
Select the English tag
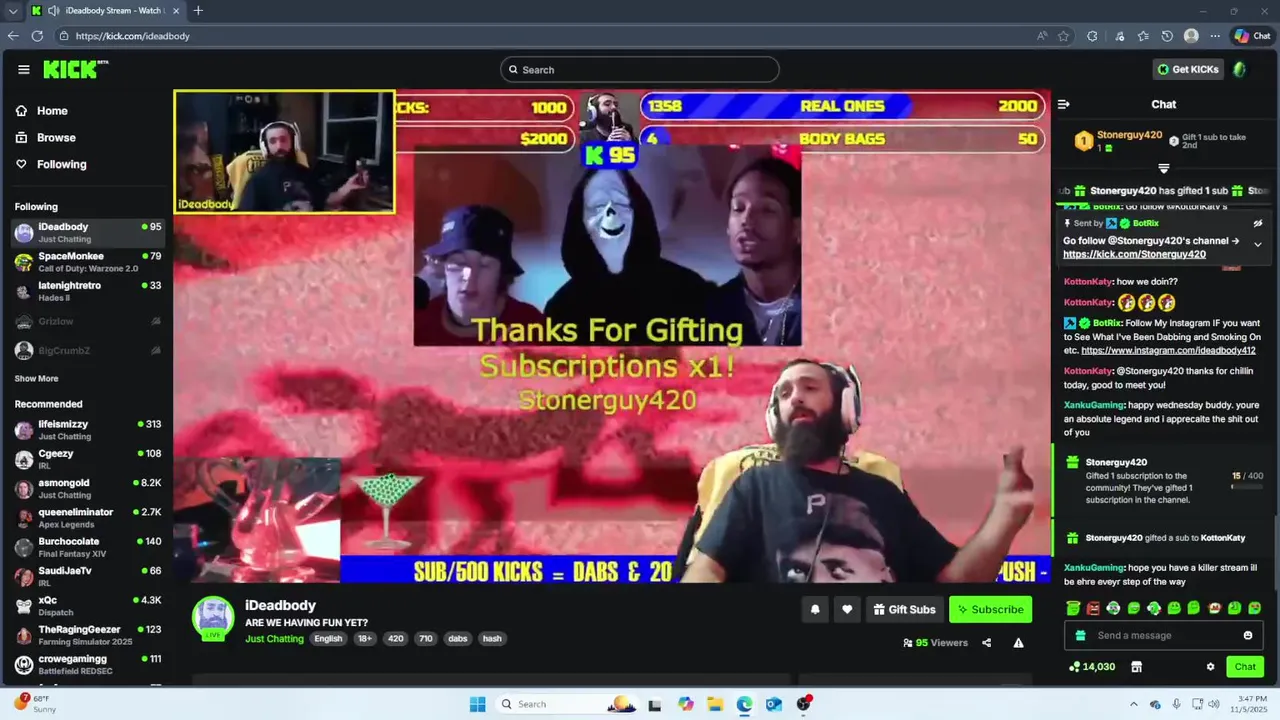[x=328, y=639]
